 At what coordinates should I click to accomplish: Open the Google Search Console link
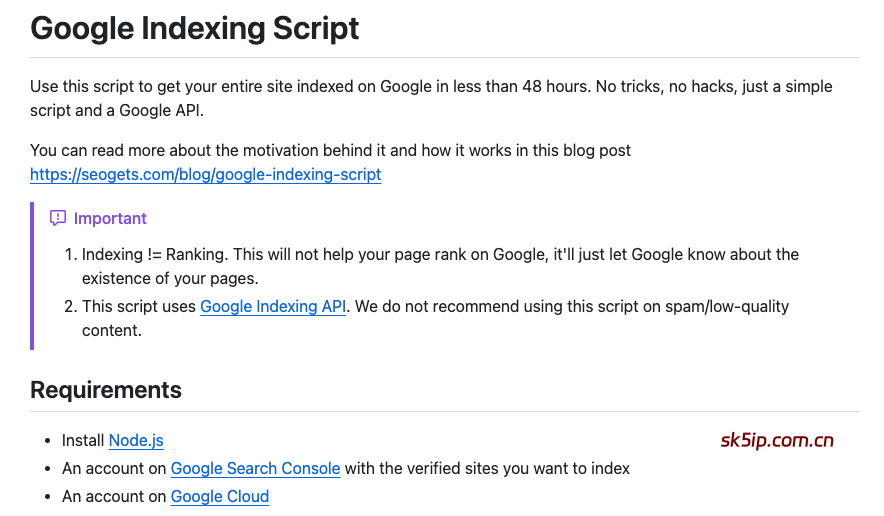(255, 468)
